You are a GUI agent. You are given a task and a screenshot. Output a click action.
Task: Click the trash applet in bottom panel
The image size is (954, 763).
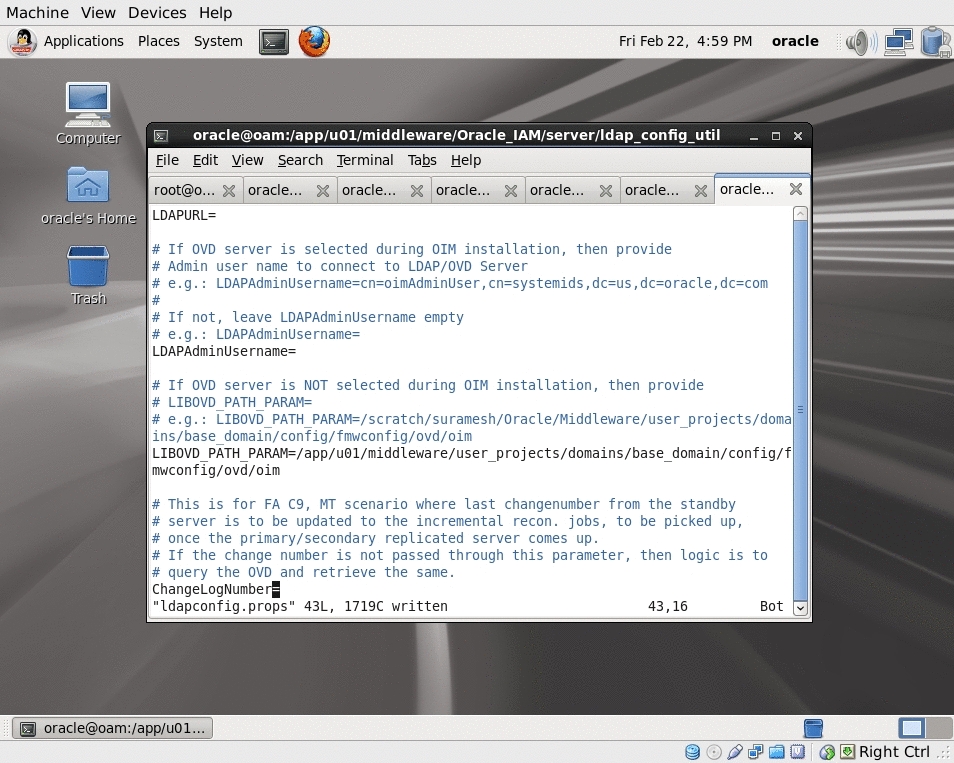tap(813, 728)
